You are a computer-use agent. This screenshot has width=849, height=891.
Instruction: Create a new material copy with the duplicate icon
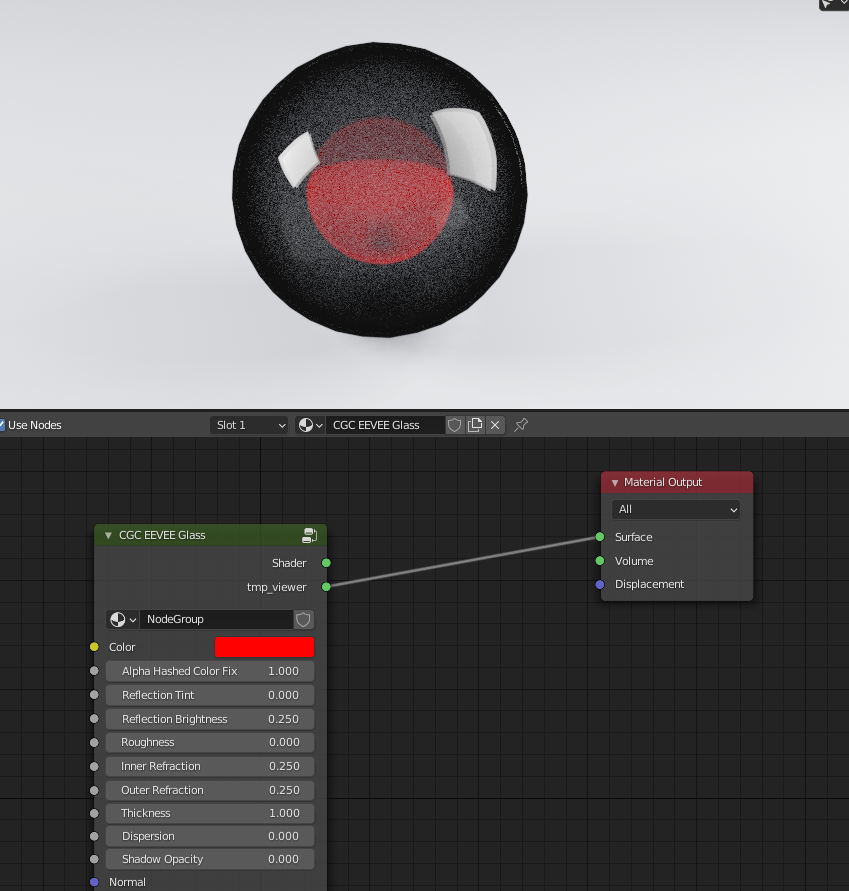[x=475, y=425]
